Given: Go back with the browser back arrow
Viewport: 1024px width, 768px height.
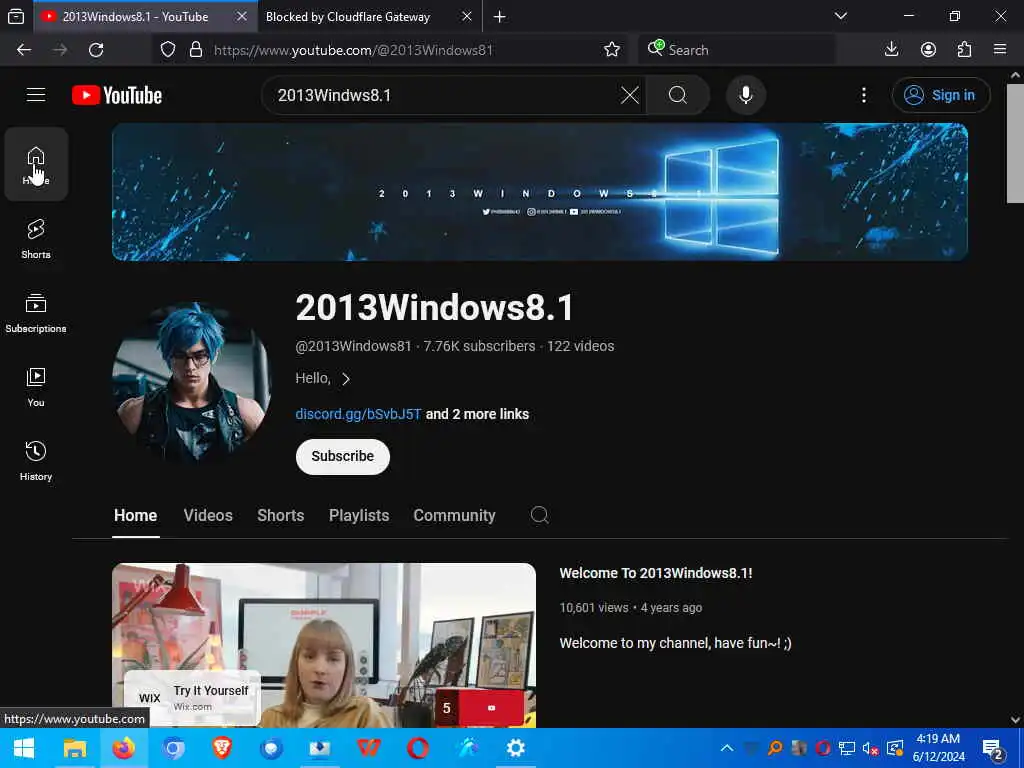Looking at the screenshot, I should click(24, 50).
